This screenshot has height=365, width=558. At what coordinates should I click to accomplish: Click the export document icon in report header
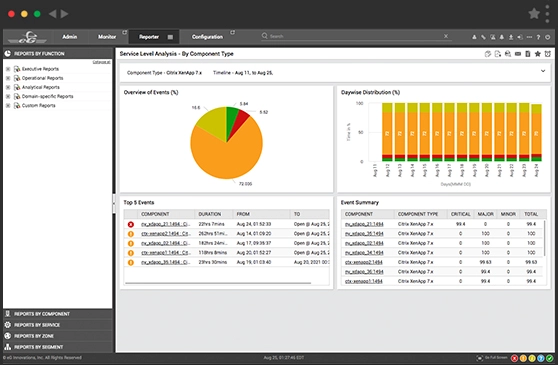[498, 54]
